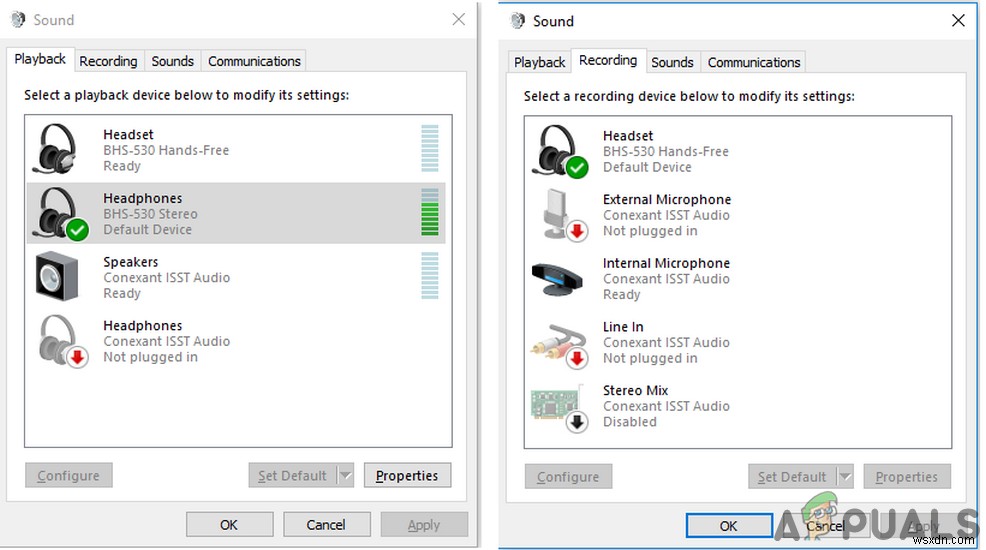Click the default BHS-530 Stereo Headphones icon
Screen dimensions: 986x550
[x=61, y=214]
